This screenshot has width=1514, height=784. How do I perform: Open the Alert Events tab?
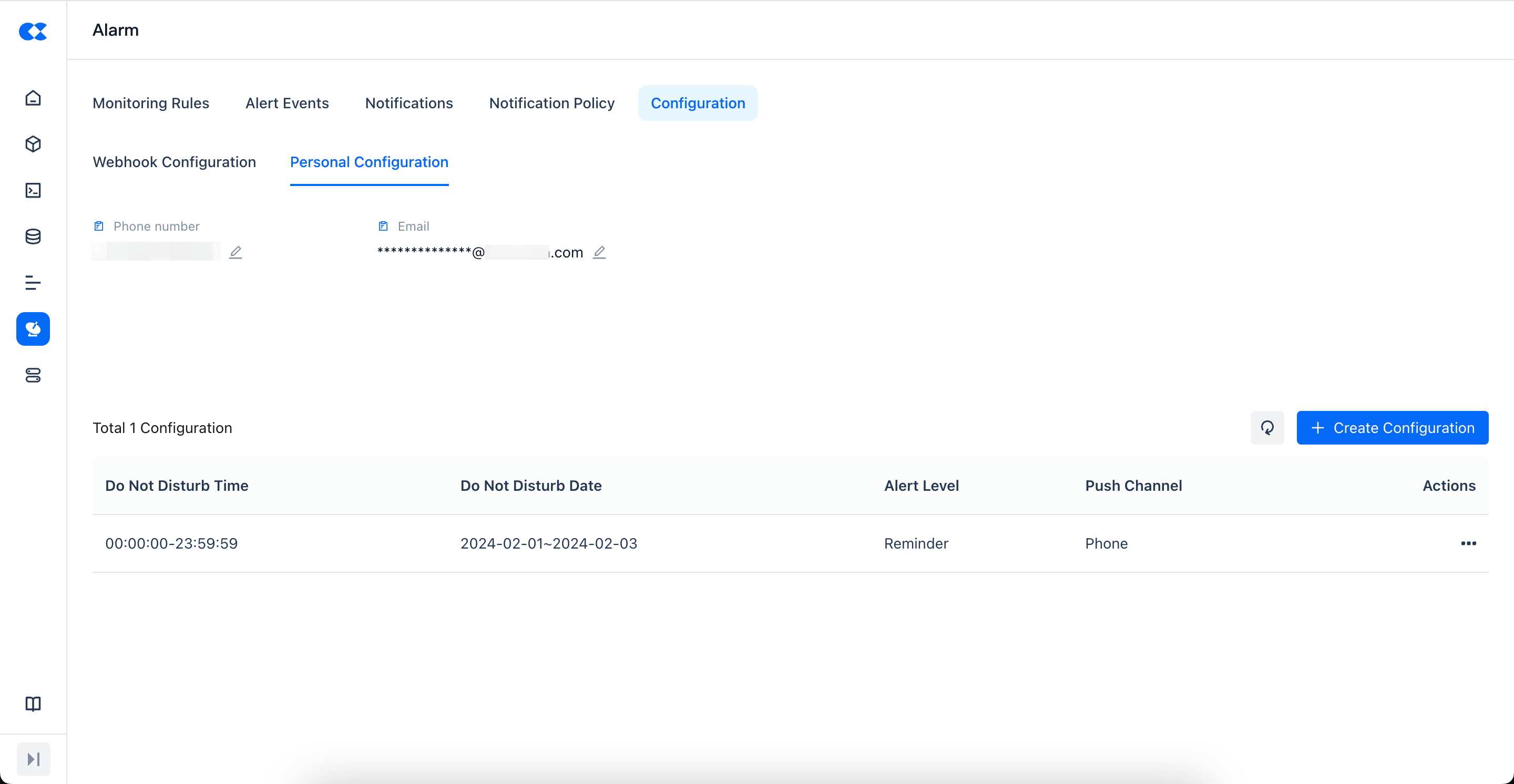tap(287, 104)
